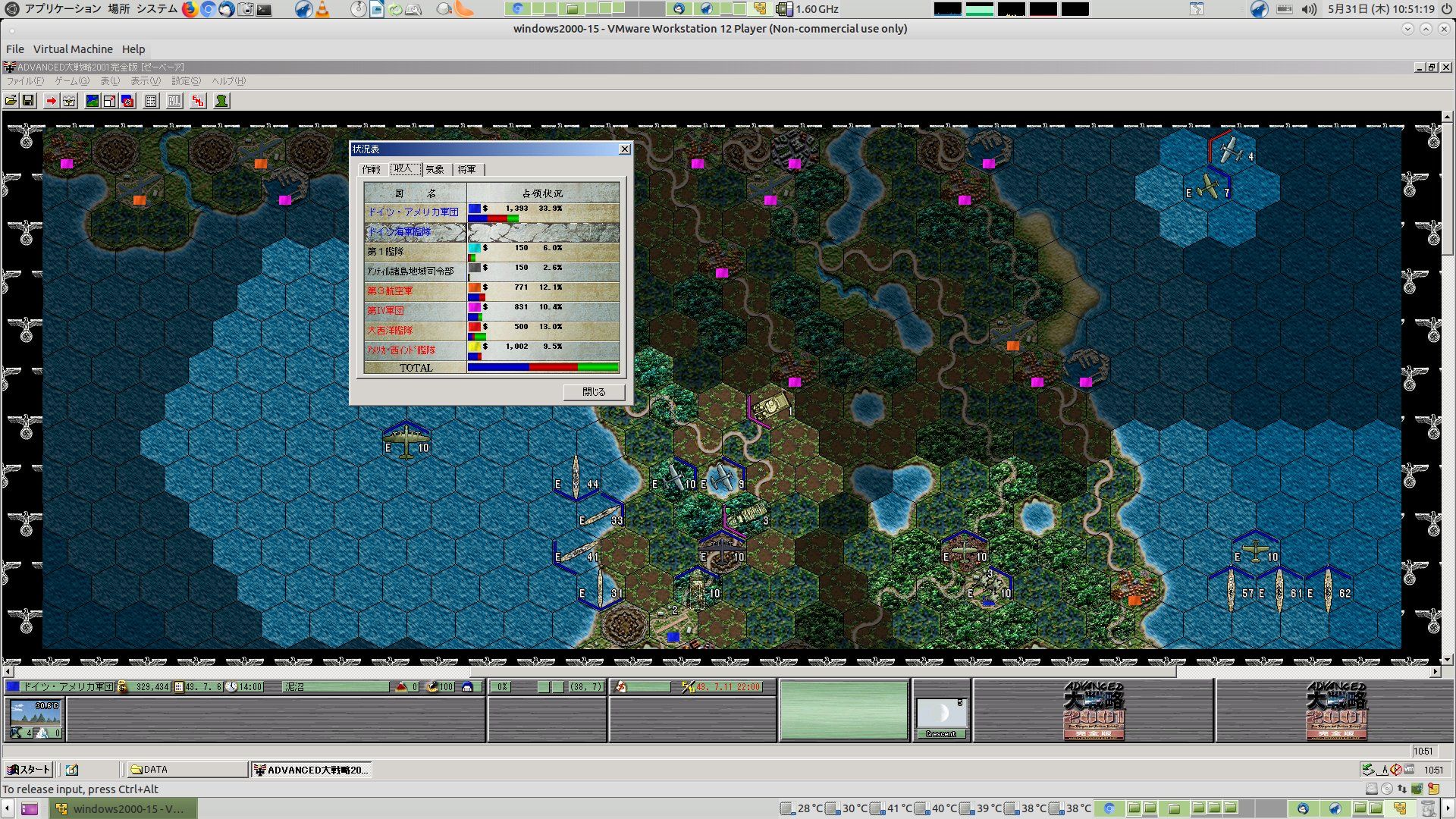This screenshot has height=819, width=1456.
Task: Click the open file folder toolbar icon
Action: 11,101
